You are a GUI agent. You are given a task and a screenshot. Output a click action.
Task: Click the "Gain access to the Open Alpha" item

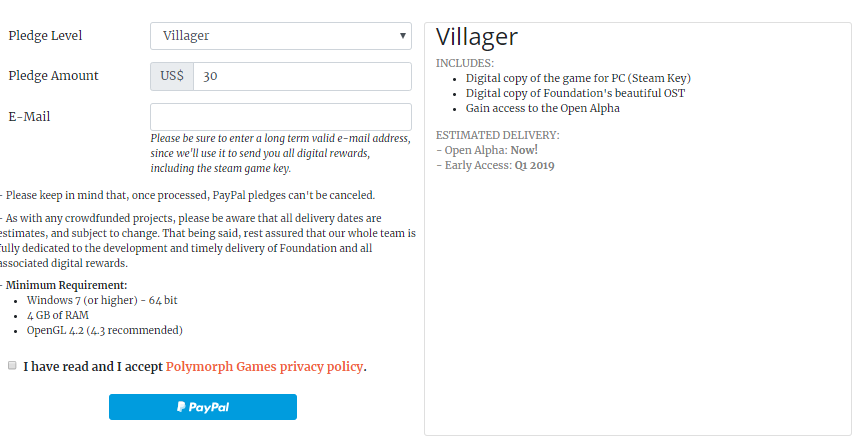click(542, 108)
